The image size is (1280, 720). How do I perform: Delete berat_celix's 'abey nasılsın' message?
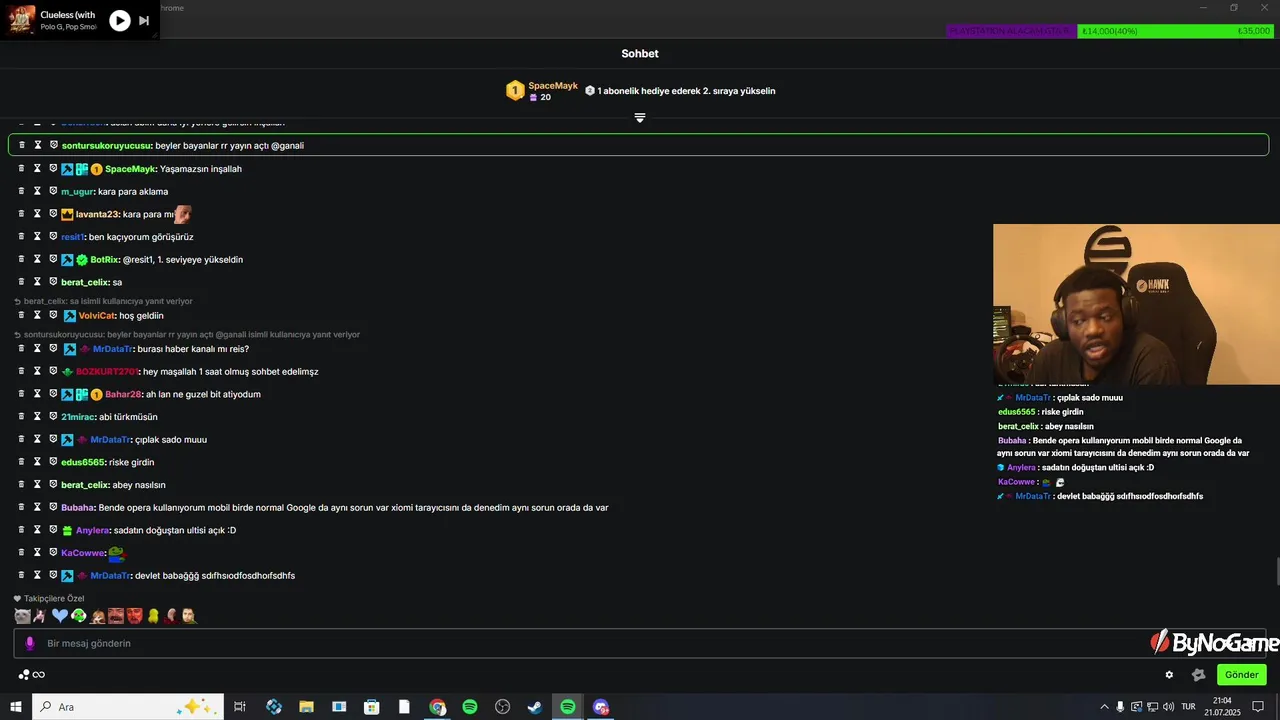[x=22, y=485]
